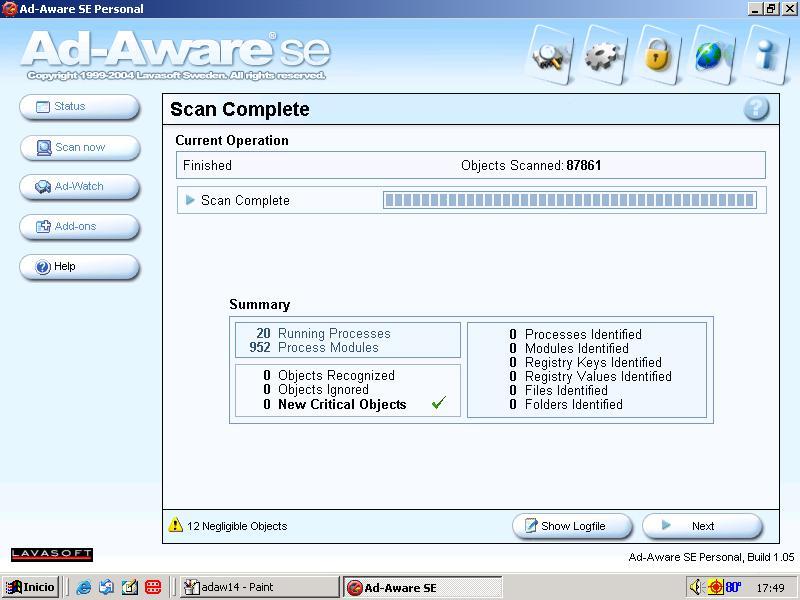
Task: Open Help from the sidebar
Action: coord(80,267)
